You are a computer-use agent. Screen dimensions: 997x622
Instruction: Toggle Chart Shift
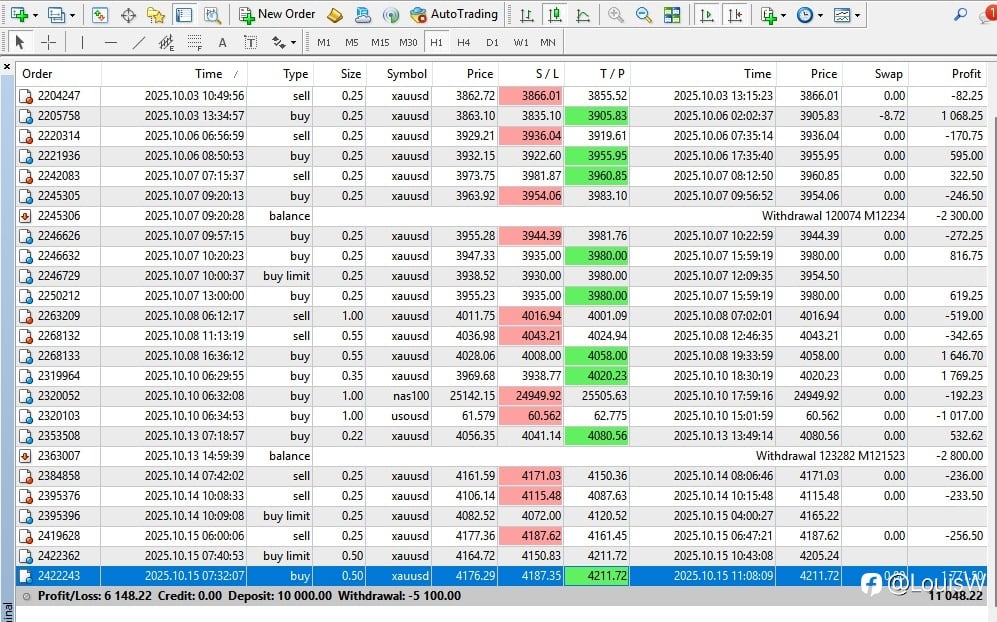(x=735, y=15)
